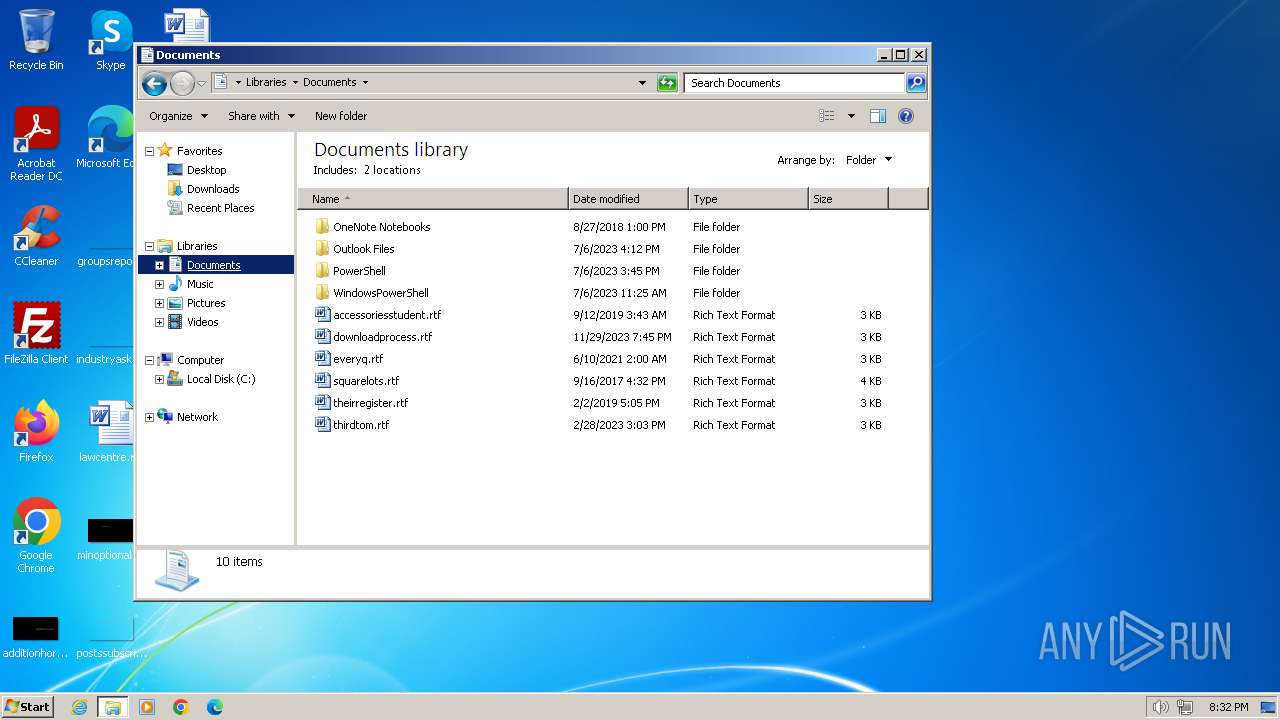Click Documents in the address breadcrumb
Screen dimensions: 1280x720
pyautogui.click(x=330, y=82)
